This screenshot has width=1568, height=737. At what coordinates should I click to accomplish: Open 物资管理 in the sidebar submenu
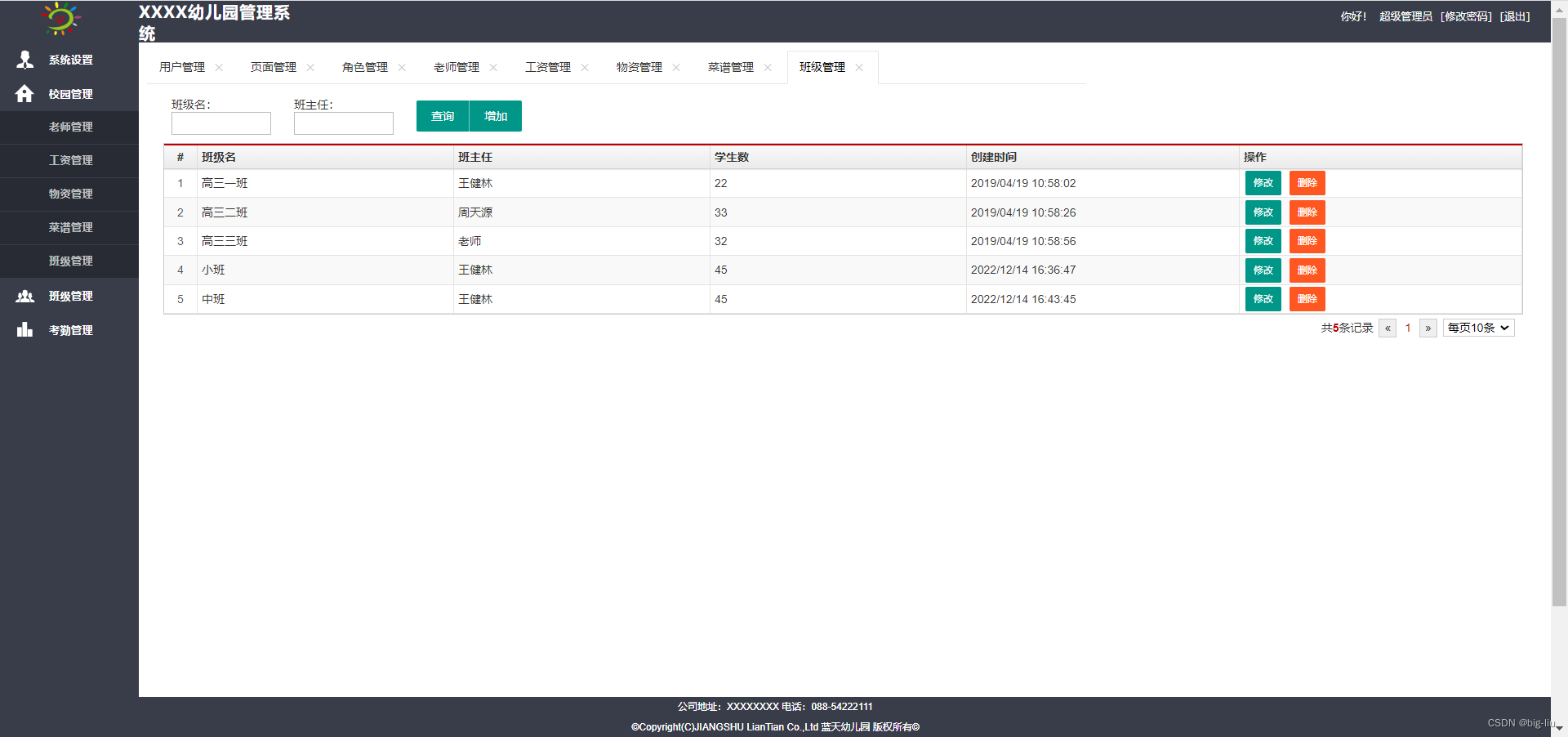[x=69, y=194]
